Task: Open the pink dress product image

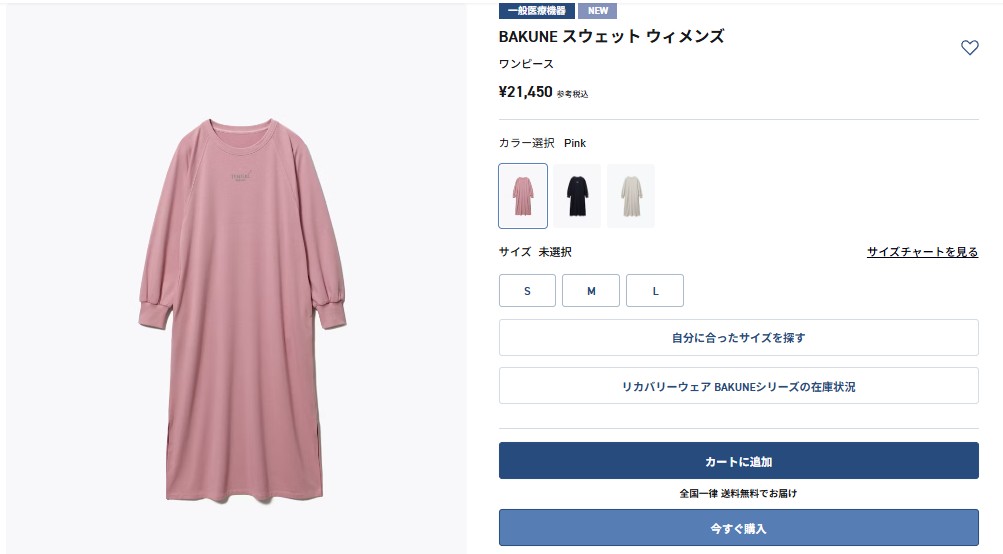Action: [x=241, y=320]
